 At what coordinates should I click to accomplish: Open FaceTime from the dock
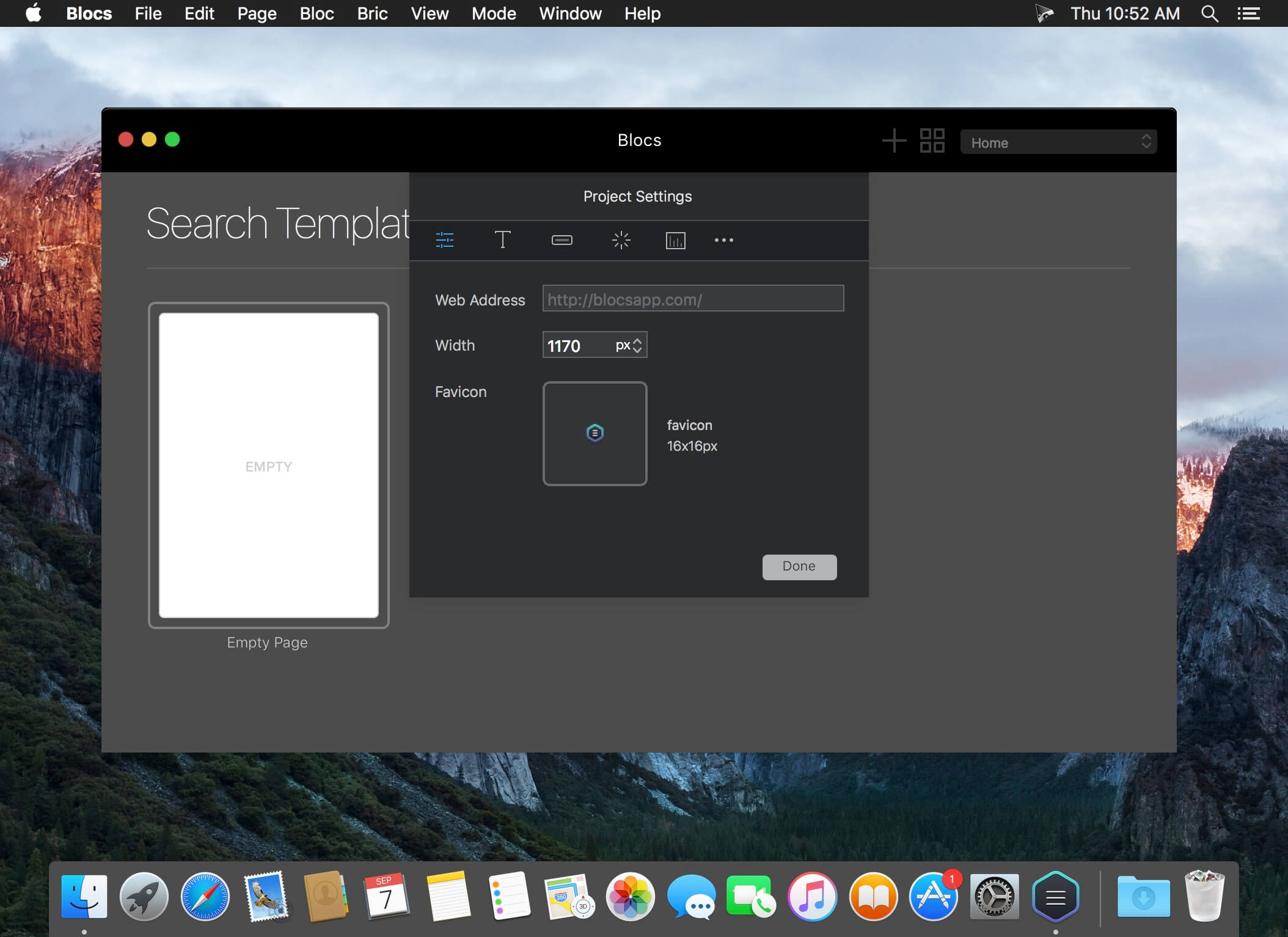[751, 896]
